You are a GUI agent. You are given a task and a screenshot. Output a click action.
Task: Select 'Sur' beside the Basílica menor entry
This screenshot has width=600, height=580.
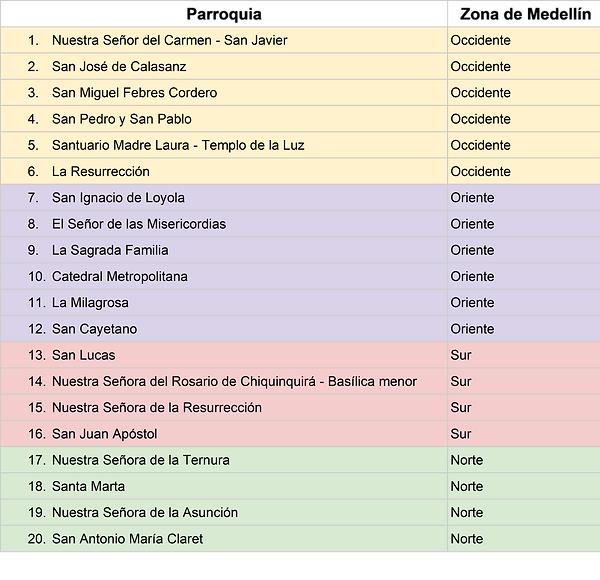[461, 381]
